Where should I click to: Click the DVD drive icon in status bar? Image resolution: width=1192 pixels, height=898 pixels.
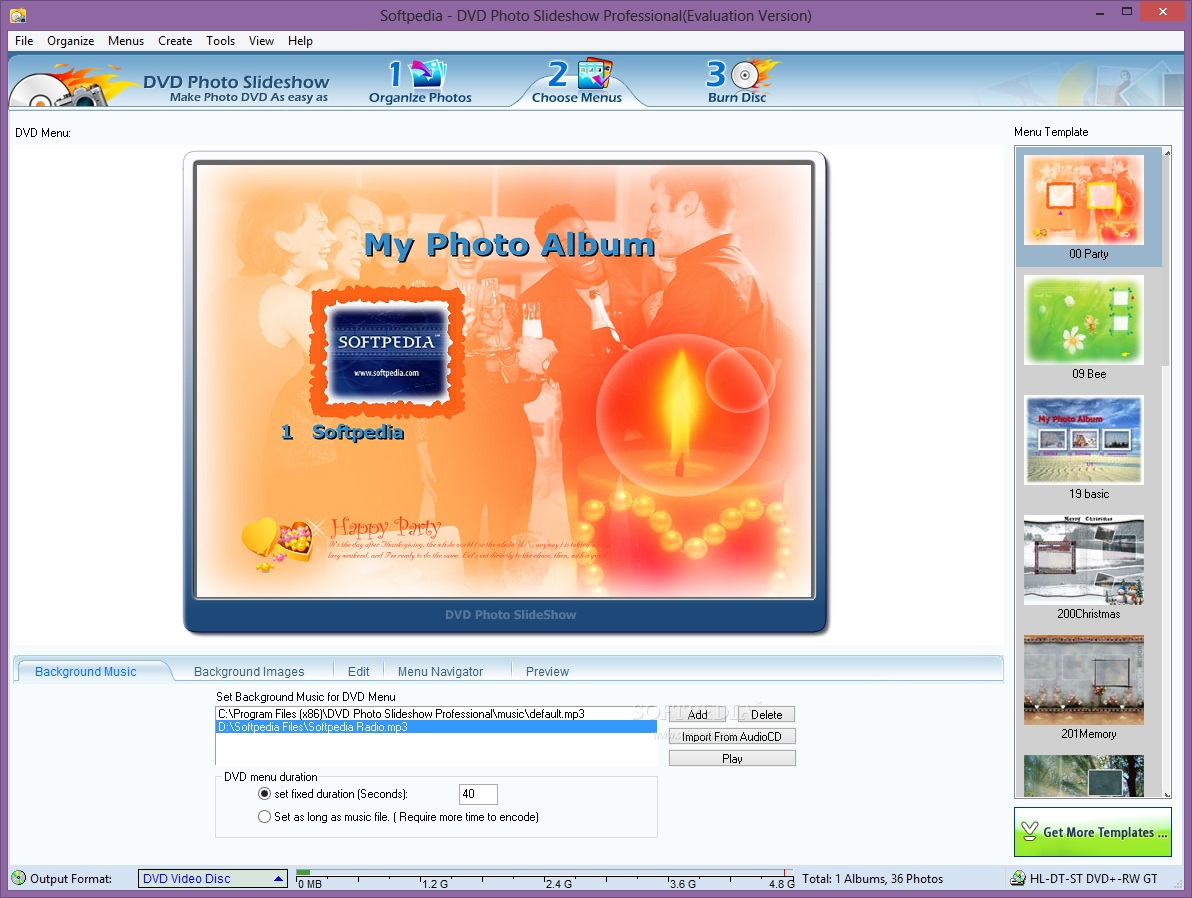point(1017,878)
